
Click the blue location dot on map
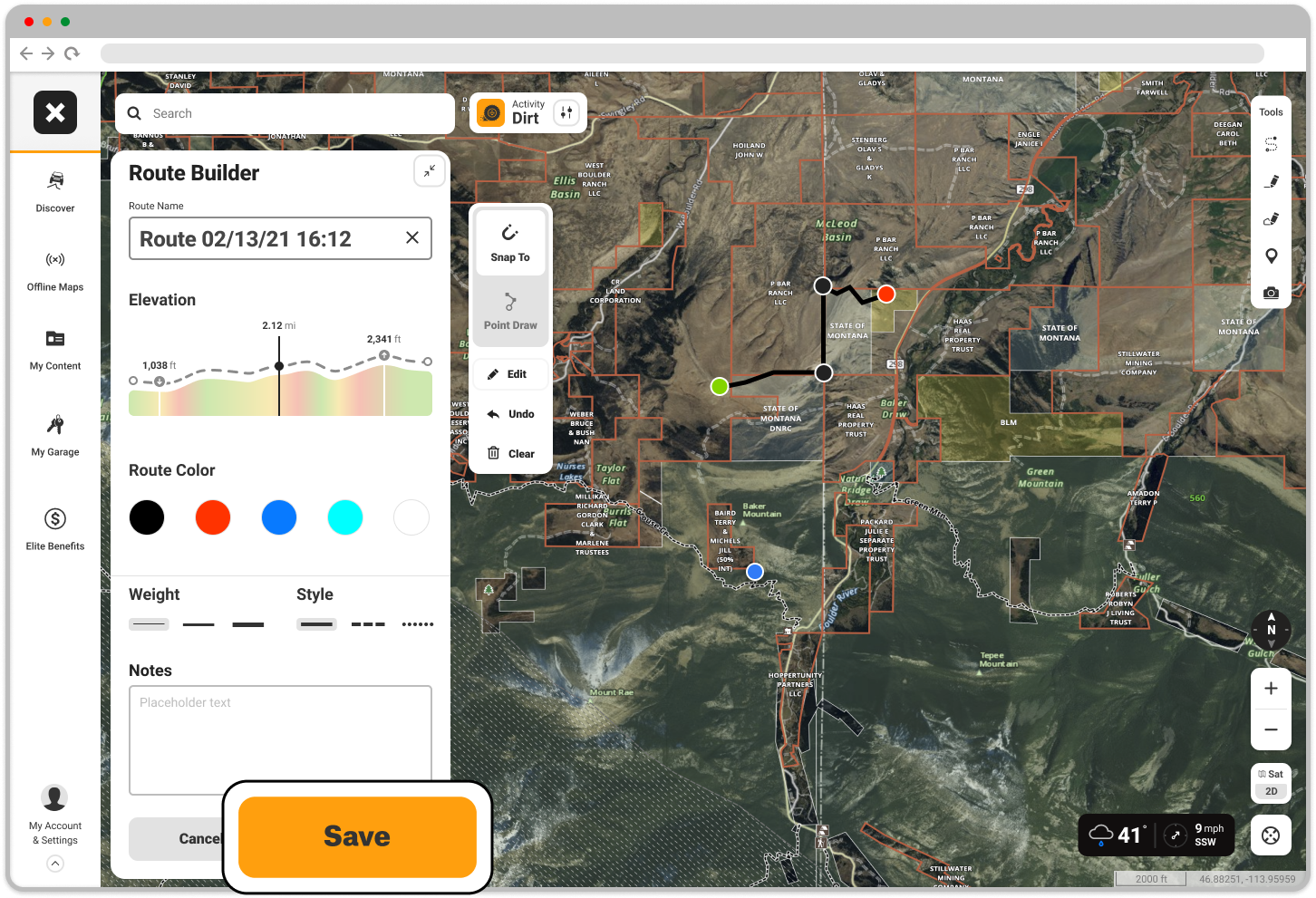pos(755,572)
